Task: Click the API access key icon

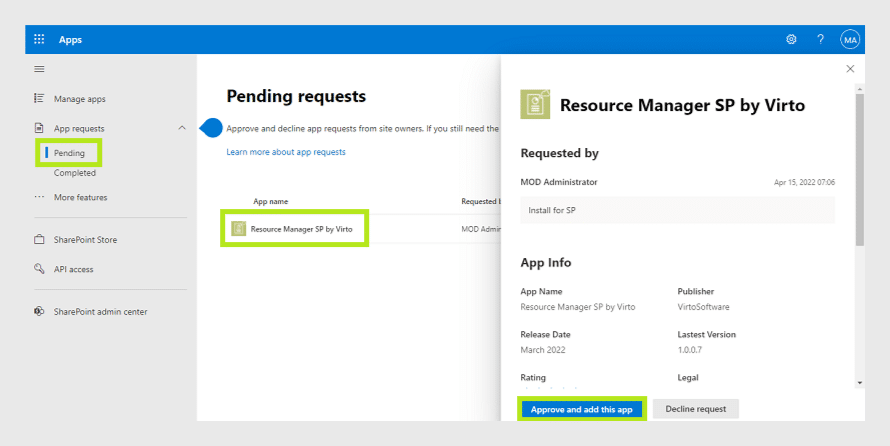Action: tap(39, 269)
